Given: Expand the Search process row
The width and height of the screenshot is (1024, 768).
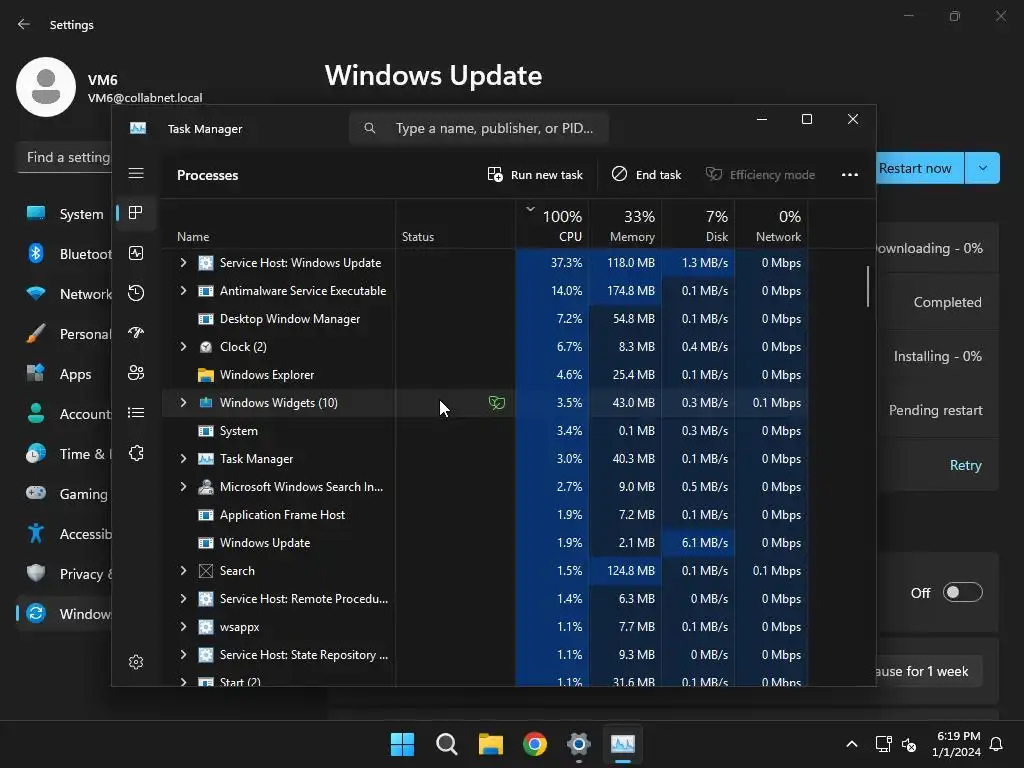Looking at the screenshot, I should [x=184, y=571].
